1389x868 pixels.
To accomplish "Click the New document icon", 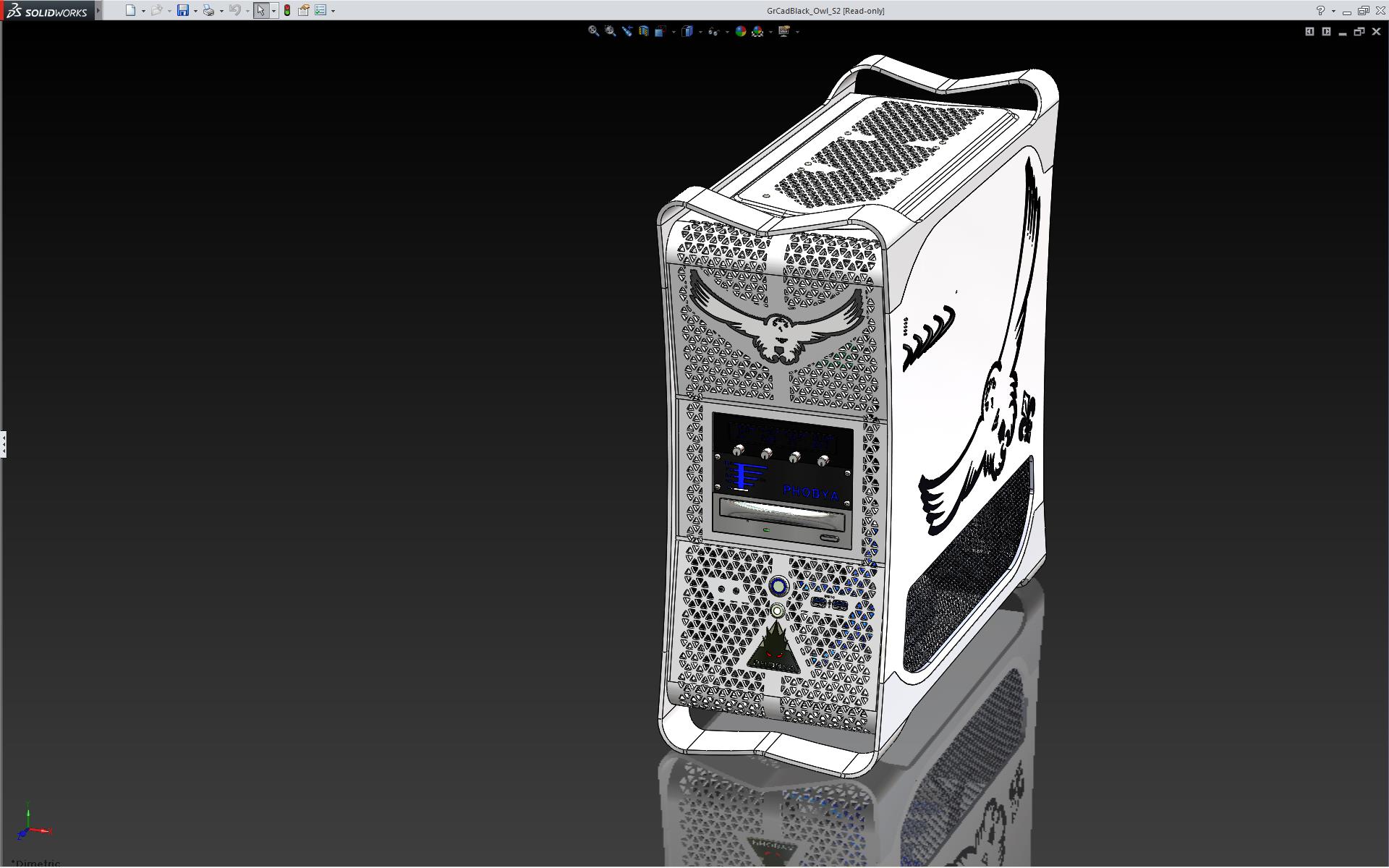I will click(130, 10).
